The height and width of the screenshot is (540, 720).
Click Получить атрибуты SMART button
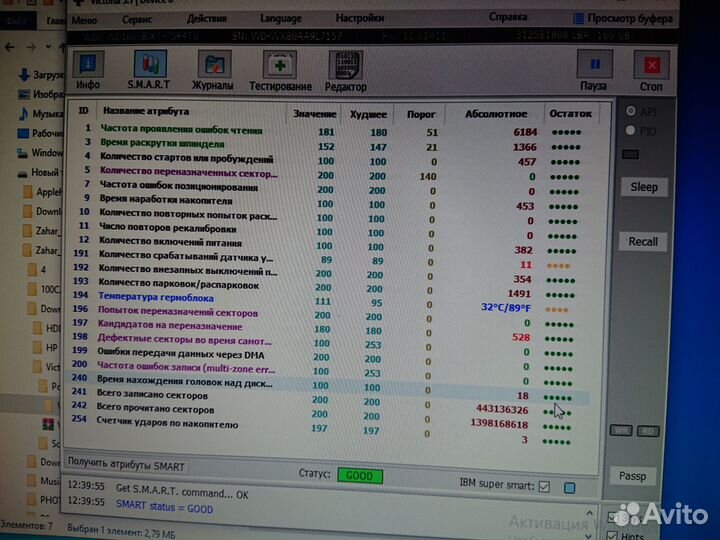127,465
